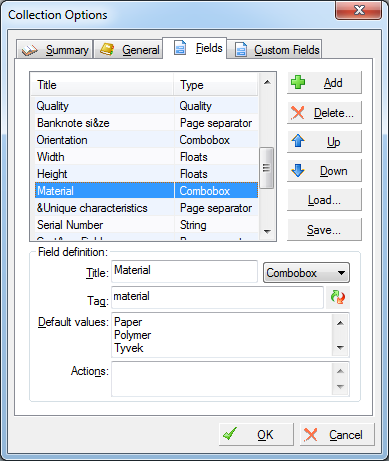The width and height of the screenshot is (389, 461).
Task: Select the Fields tab
Action: tap(195, 48)
